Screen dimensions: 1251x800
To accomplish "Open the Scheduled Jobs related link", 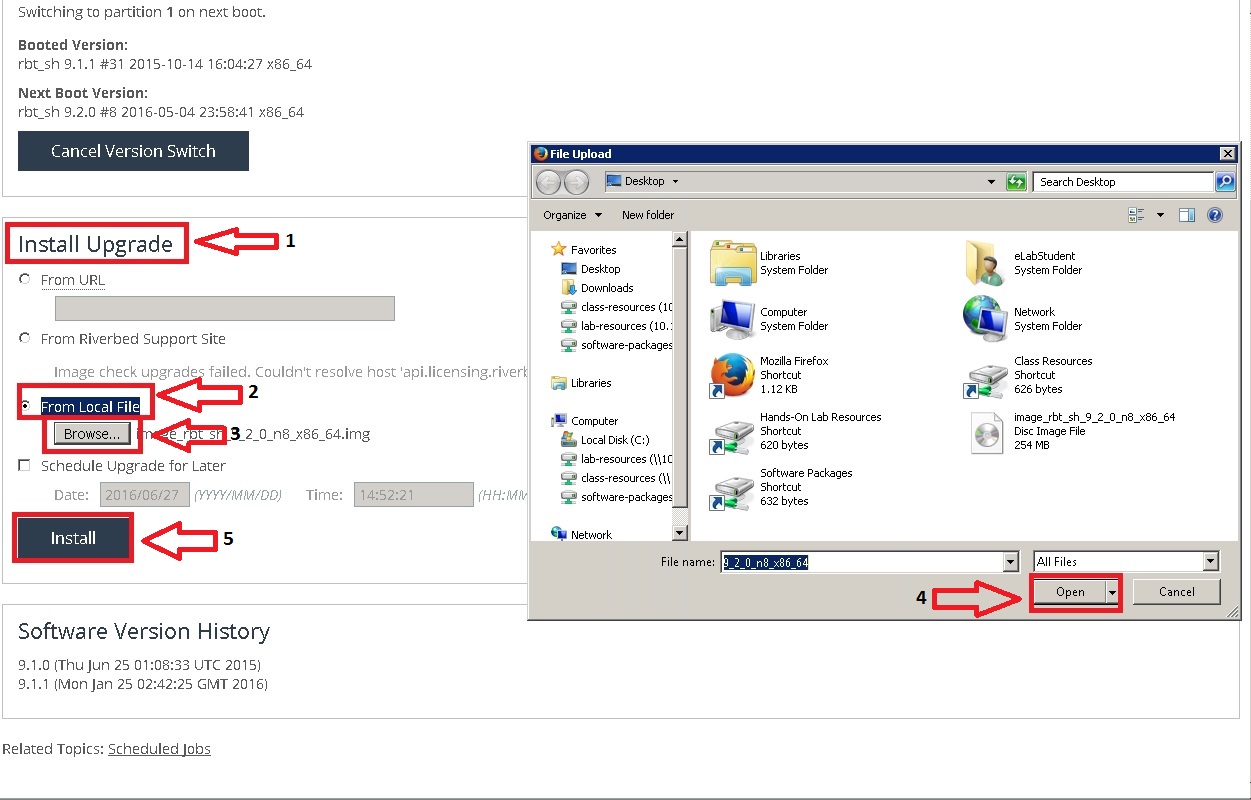I will click(159, 749).
